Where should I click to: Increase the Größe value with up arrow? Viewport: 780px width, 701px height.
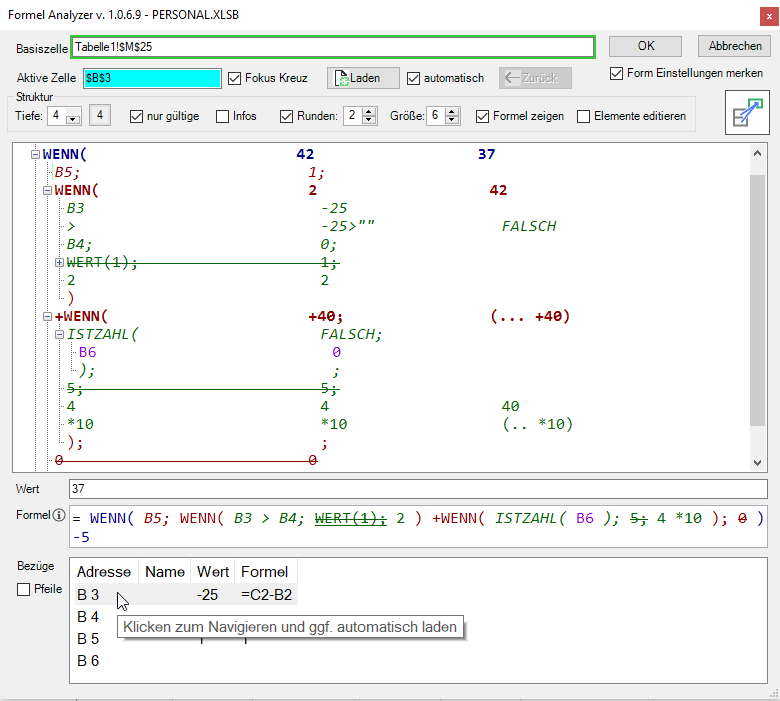point(452,111)
